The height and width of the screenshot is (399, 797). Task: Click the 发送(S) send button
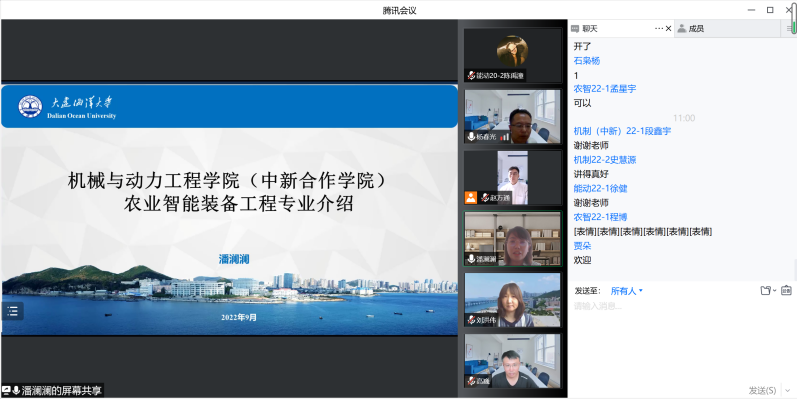tap(762, 390)
